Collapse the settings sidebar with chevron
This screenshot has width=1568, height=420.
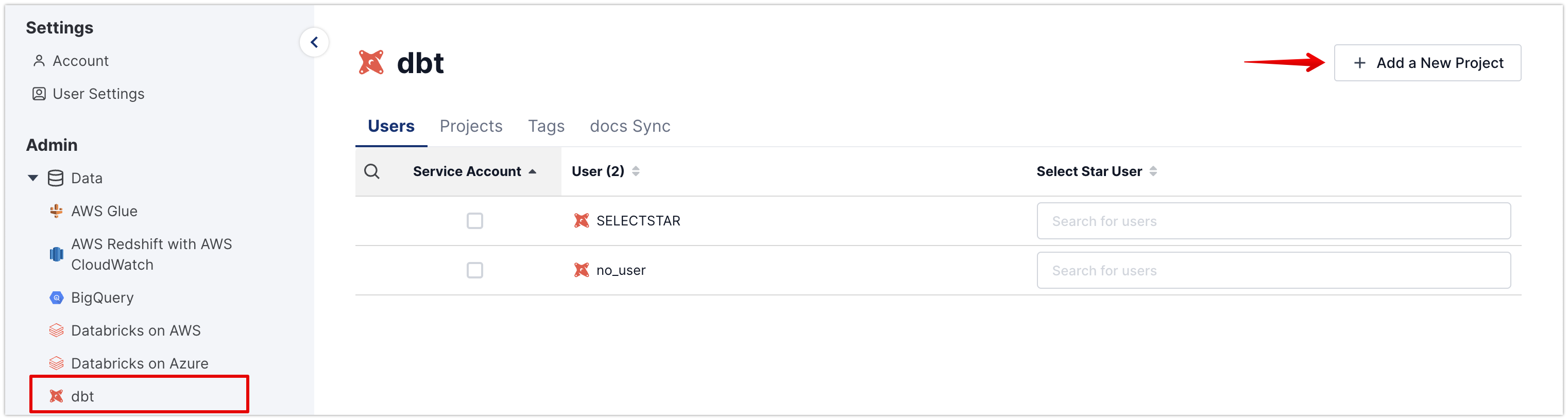(x=314, y=42)
